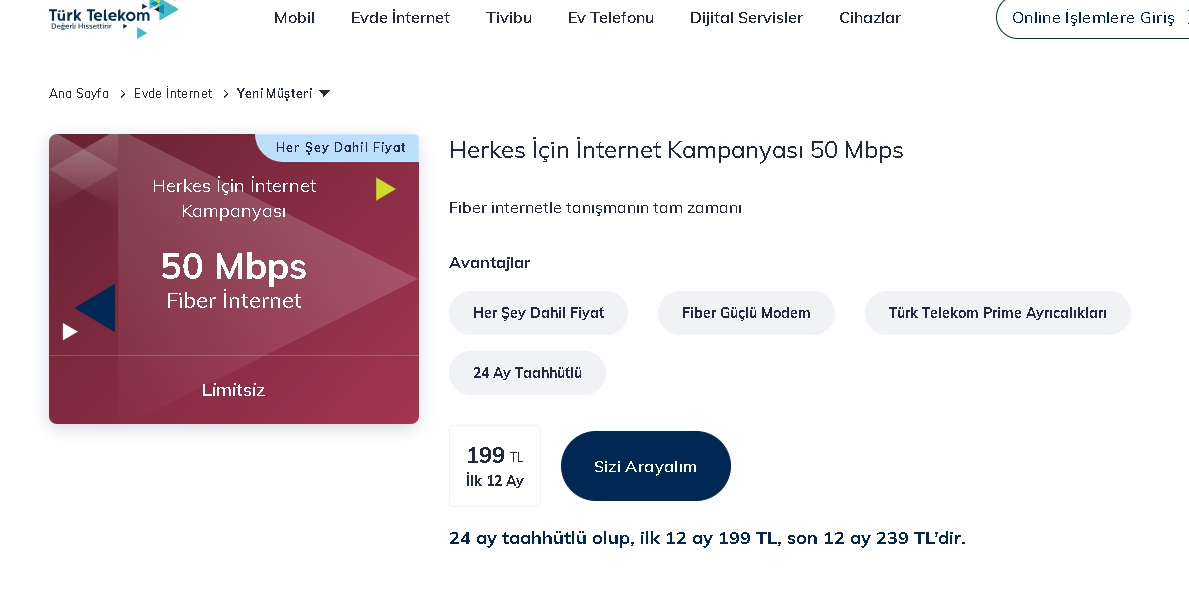Select the Her Şey Dahil Fiyat advantage chip
Viewport: 1189px width, 602px height.
point(538,313)
